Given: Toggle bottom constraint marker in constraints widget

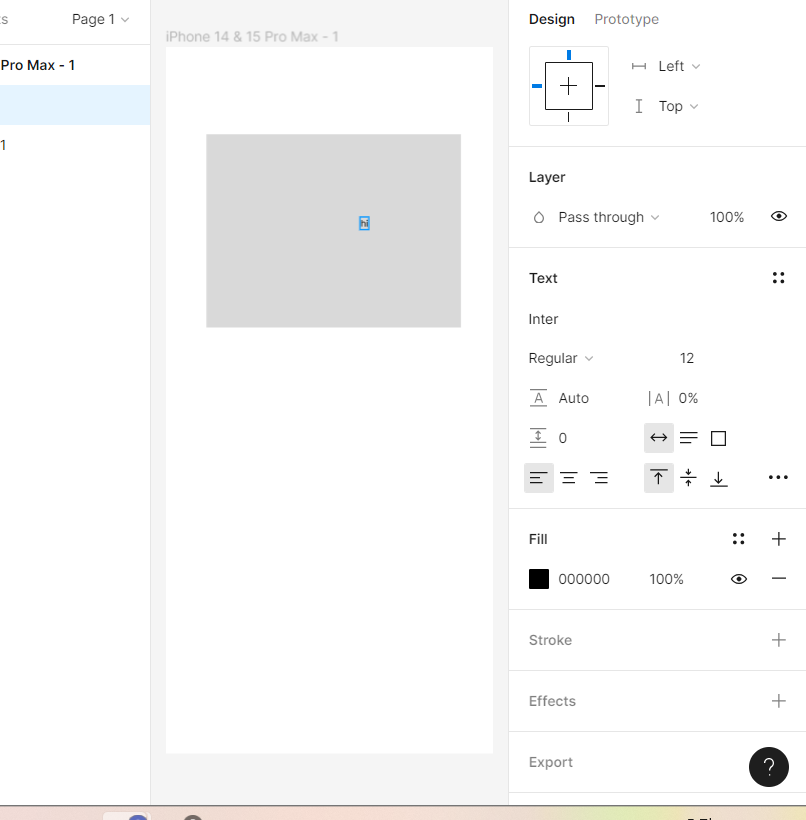Looking at the screenshot, I should [x=569, y=117].
